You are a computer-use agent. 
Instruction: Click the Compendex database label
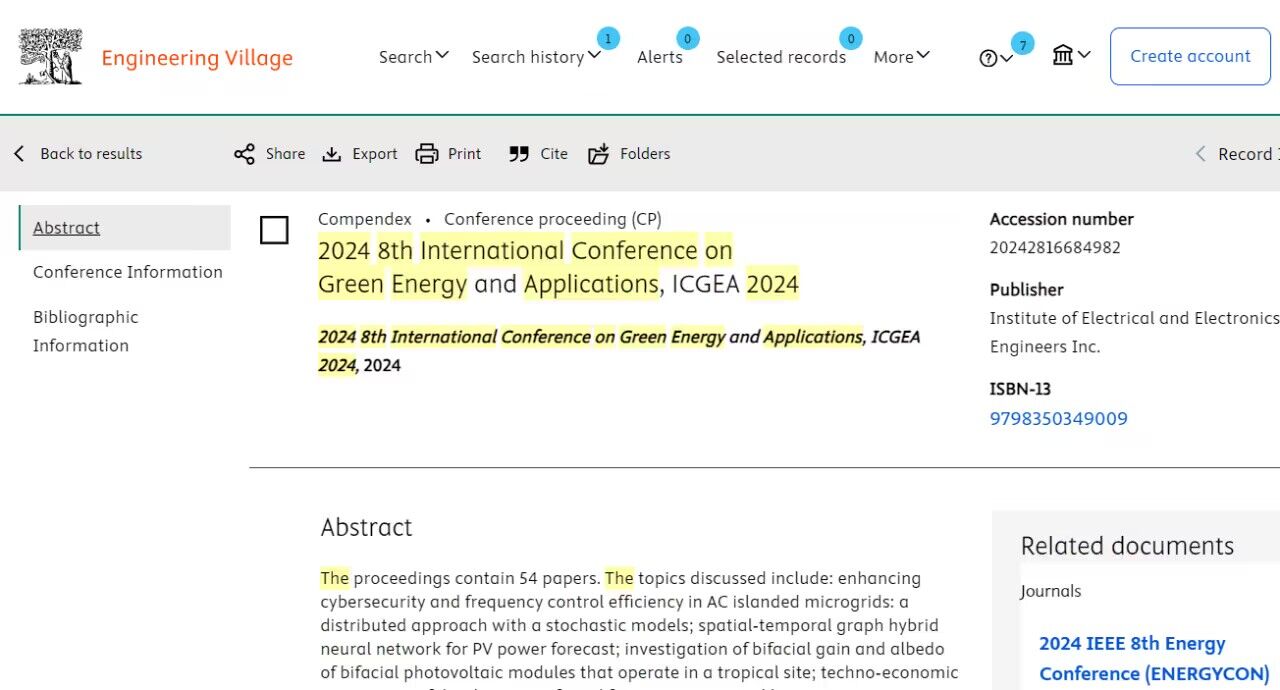(365, 219)
